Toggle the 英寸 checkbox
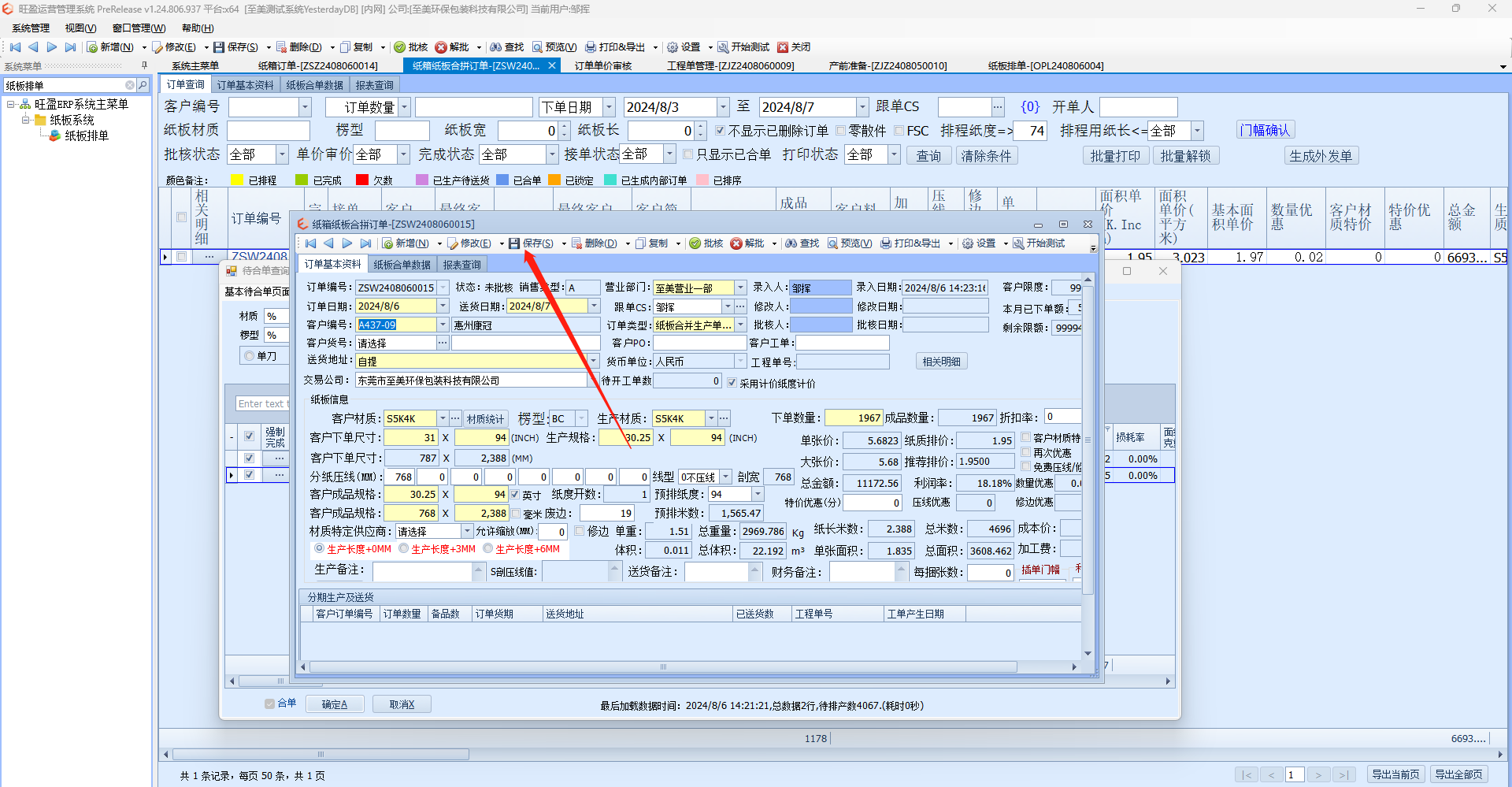The height and width of the screenshot is (787, 1512). click(x=515, y=495)
